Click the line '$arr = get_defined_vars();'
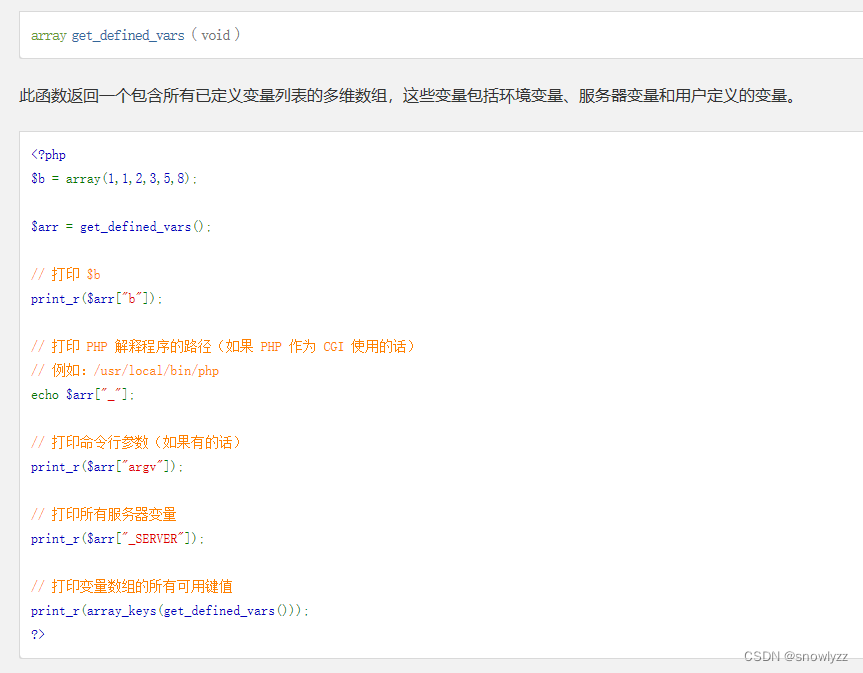This screenshot has width=863, height=673. (x=121, y=227)
